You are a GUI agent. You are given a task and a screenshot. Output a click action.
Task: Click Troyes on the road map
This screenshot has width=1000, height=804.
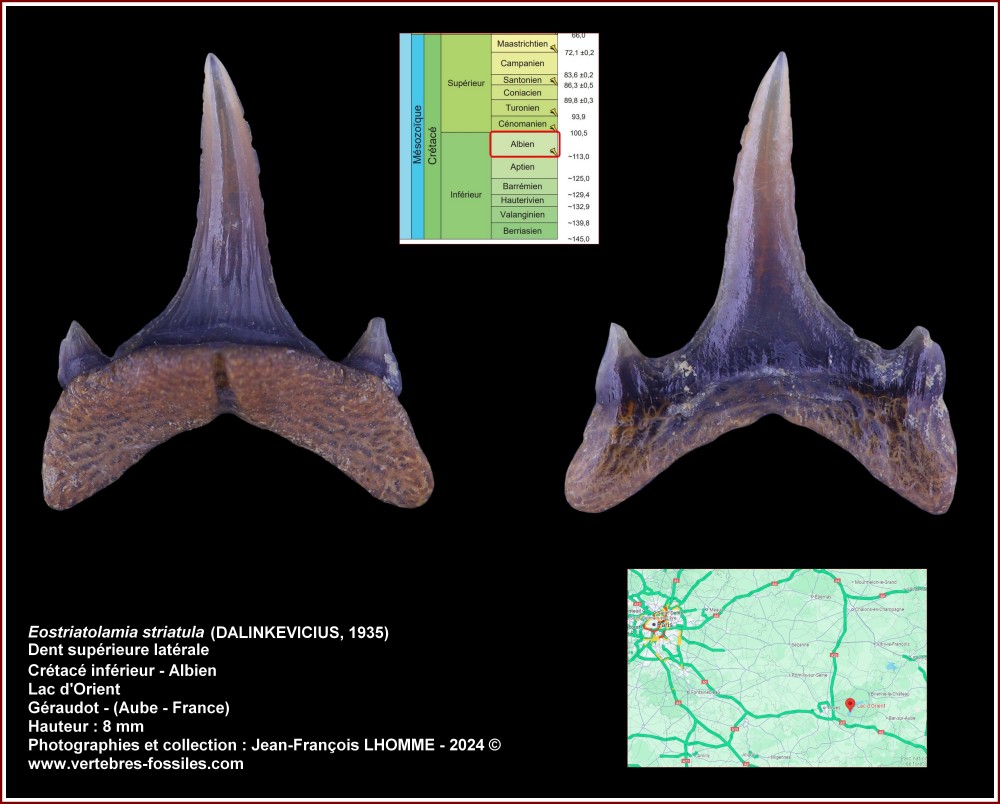click(832, 707)
